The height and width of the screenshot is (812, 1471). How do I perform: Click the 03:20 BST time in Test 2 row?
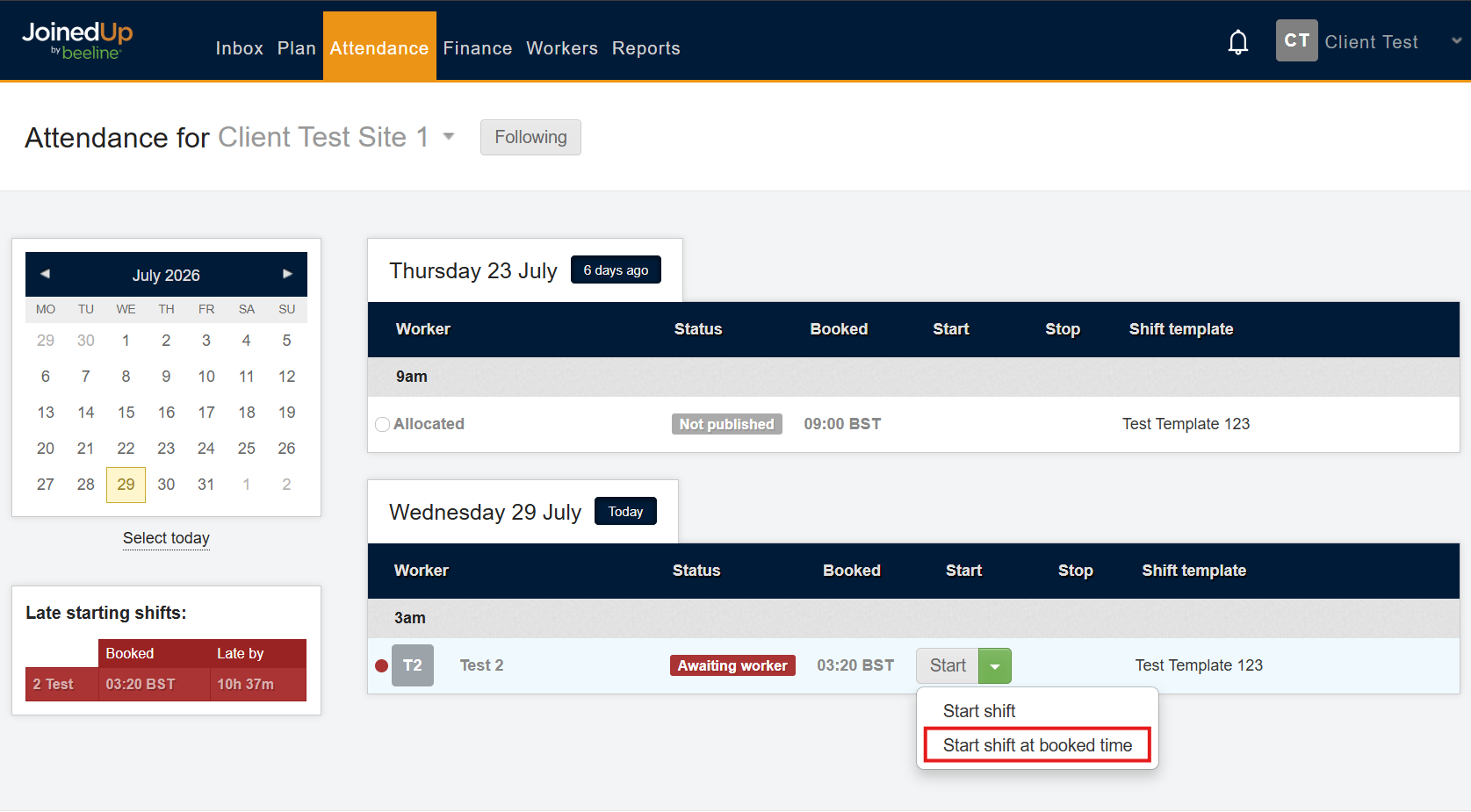click(855, 665)
